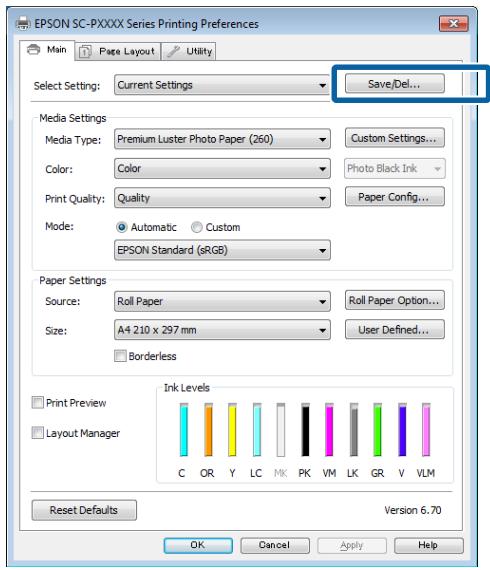490x570 pixels.
Task: Click the Roll Paper Option... button
Action: coord(394,300)
